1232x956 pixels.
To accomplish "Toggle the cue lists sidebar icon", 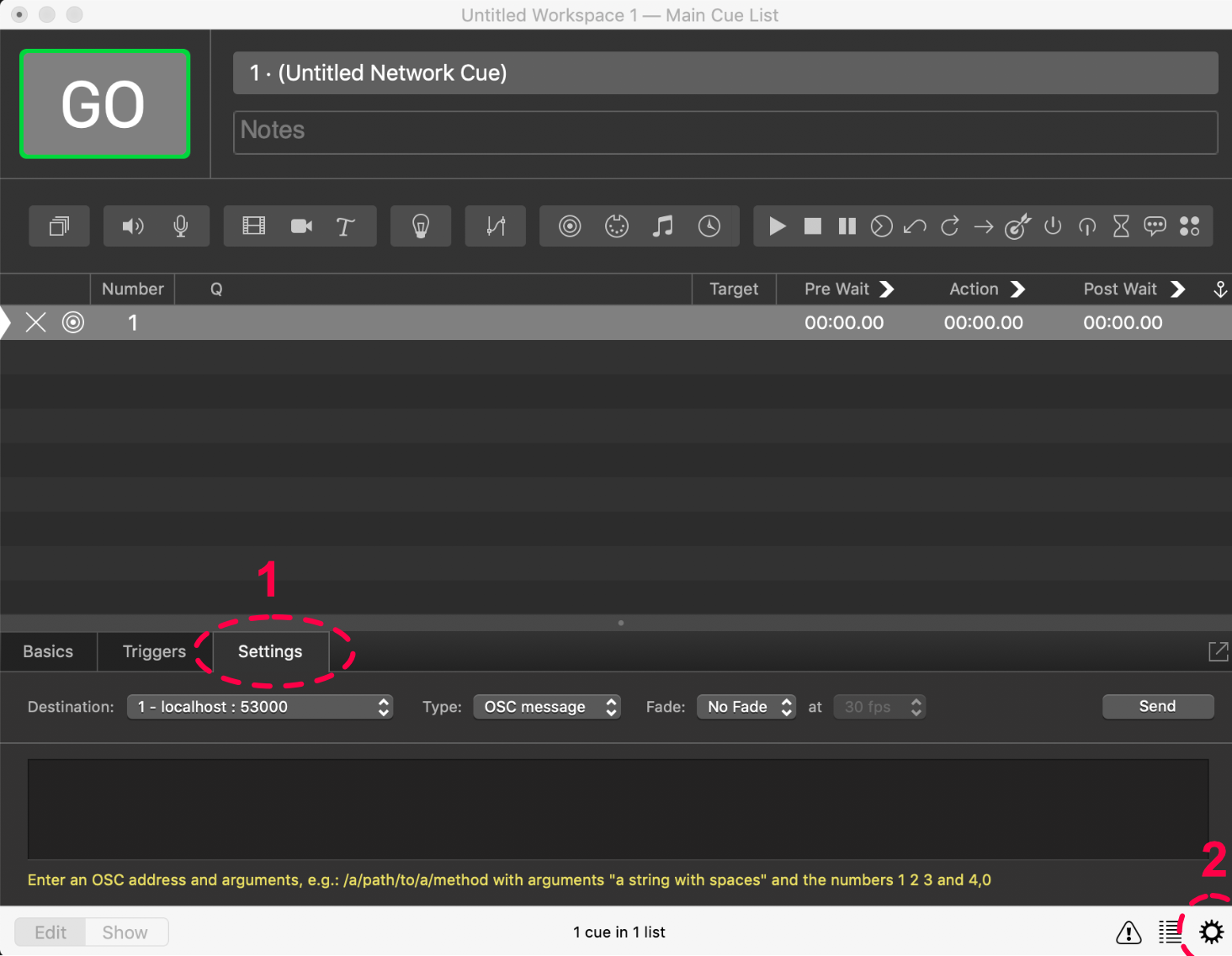I will click(x=1170, y=932).
